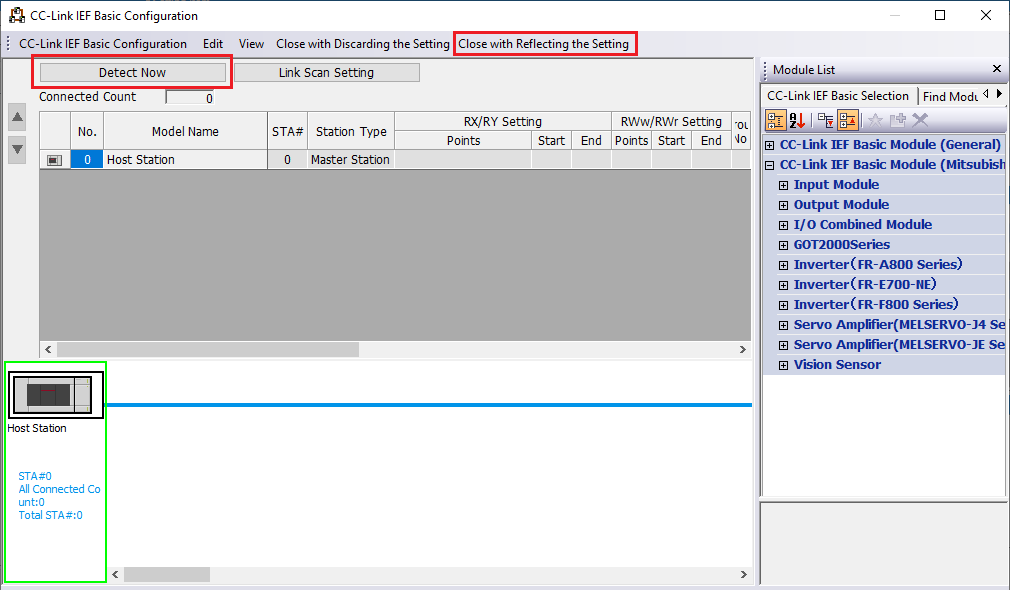
Task: Open Link Scan Setting
Action: point(327,73)
